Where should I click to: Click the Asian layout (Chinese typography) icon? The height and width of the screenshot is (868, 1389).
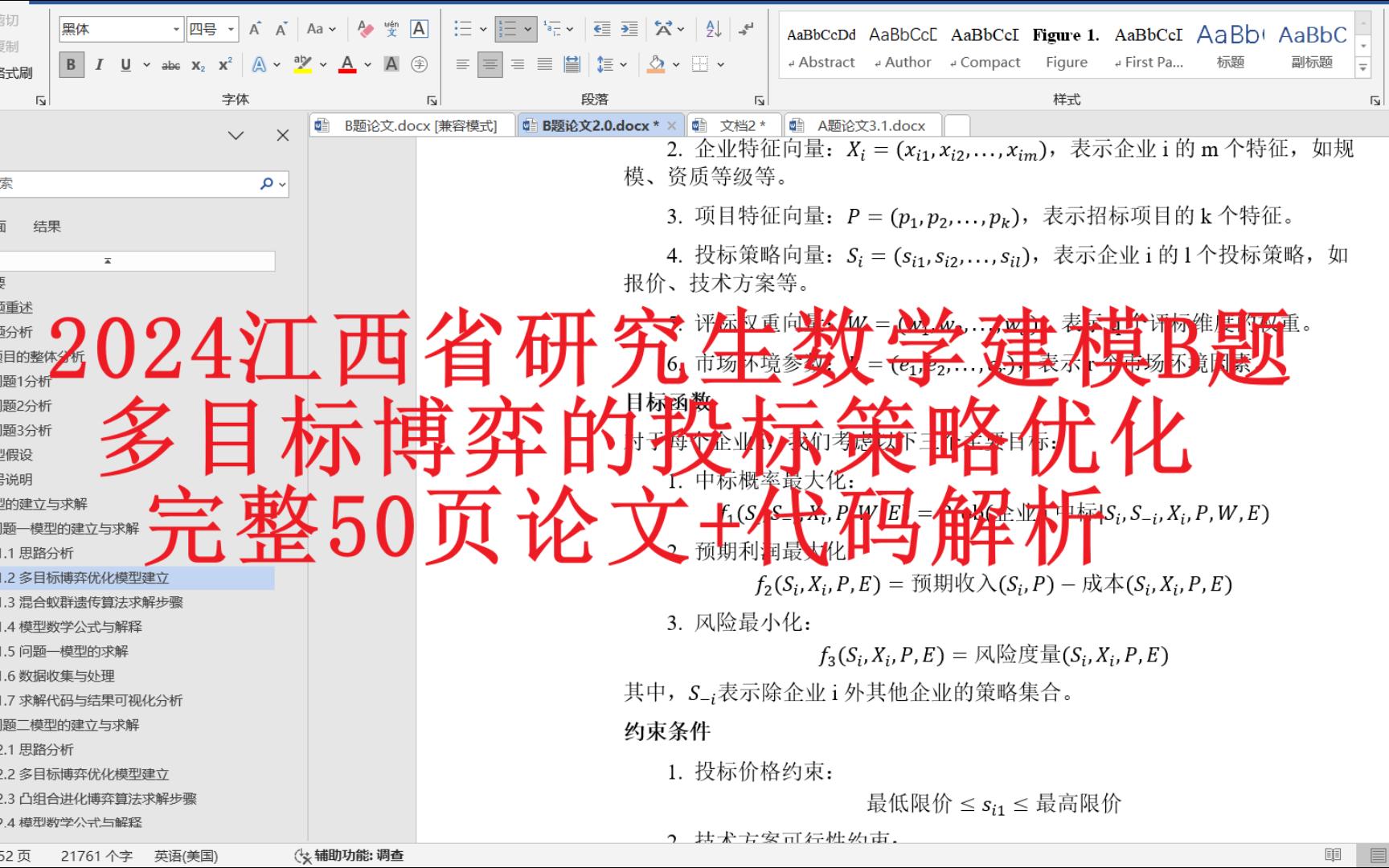[663, 29]
